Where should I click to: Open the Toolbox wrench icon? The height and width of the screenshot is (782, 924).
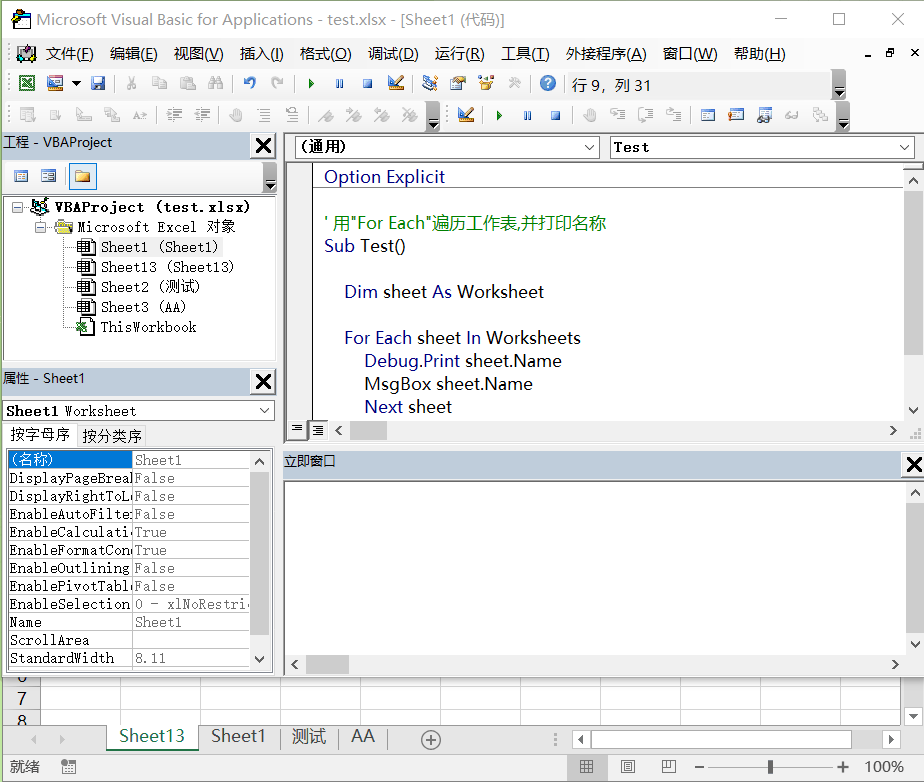click(x=514, y=83)
